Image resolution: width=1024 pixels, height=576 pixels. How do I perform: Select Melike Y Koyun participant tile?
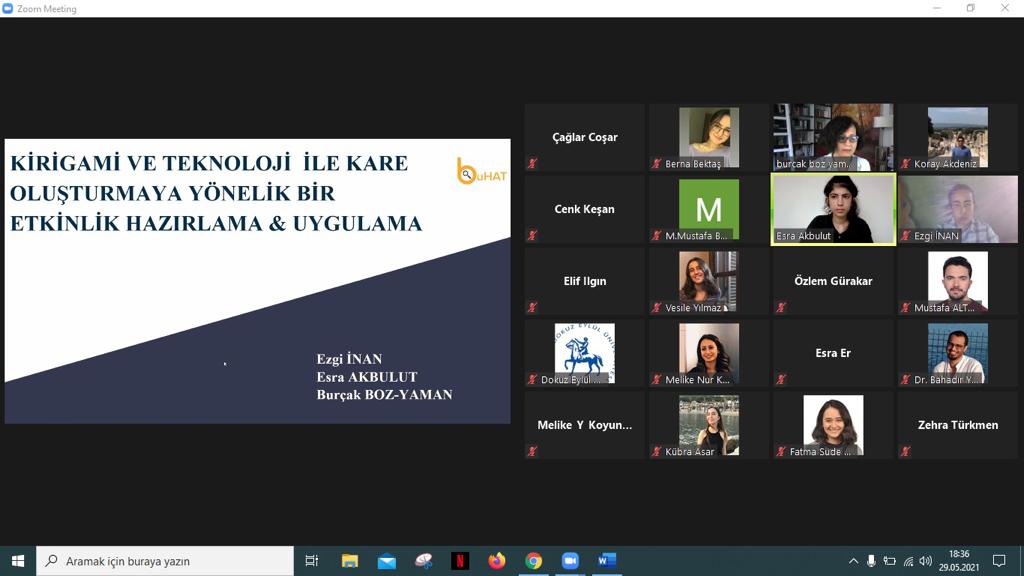pos(584,424)
